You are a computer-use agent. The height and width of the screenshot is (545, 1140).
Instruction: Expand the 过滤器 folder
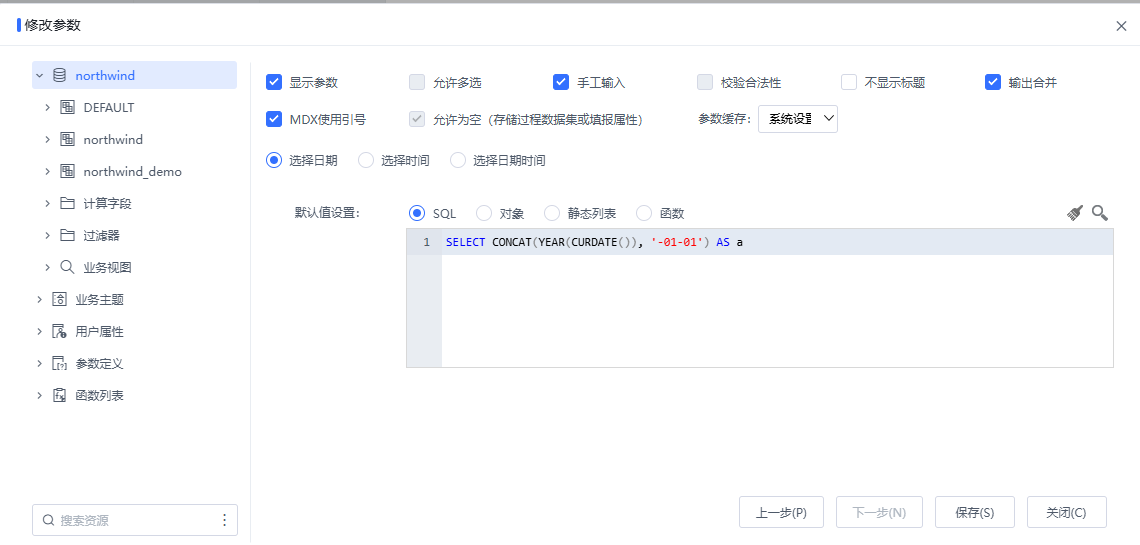tap(47, 235)
